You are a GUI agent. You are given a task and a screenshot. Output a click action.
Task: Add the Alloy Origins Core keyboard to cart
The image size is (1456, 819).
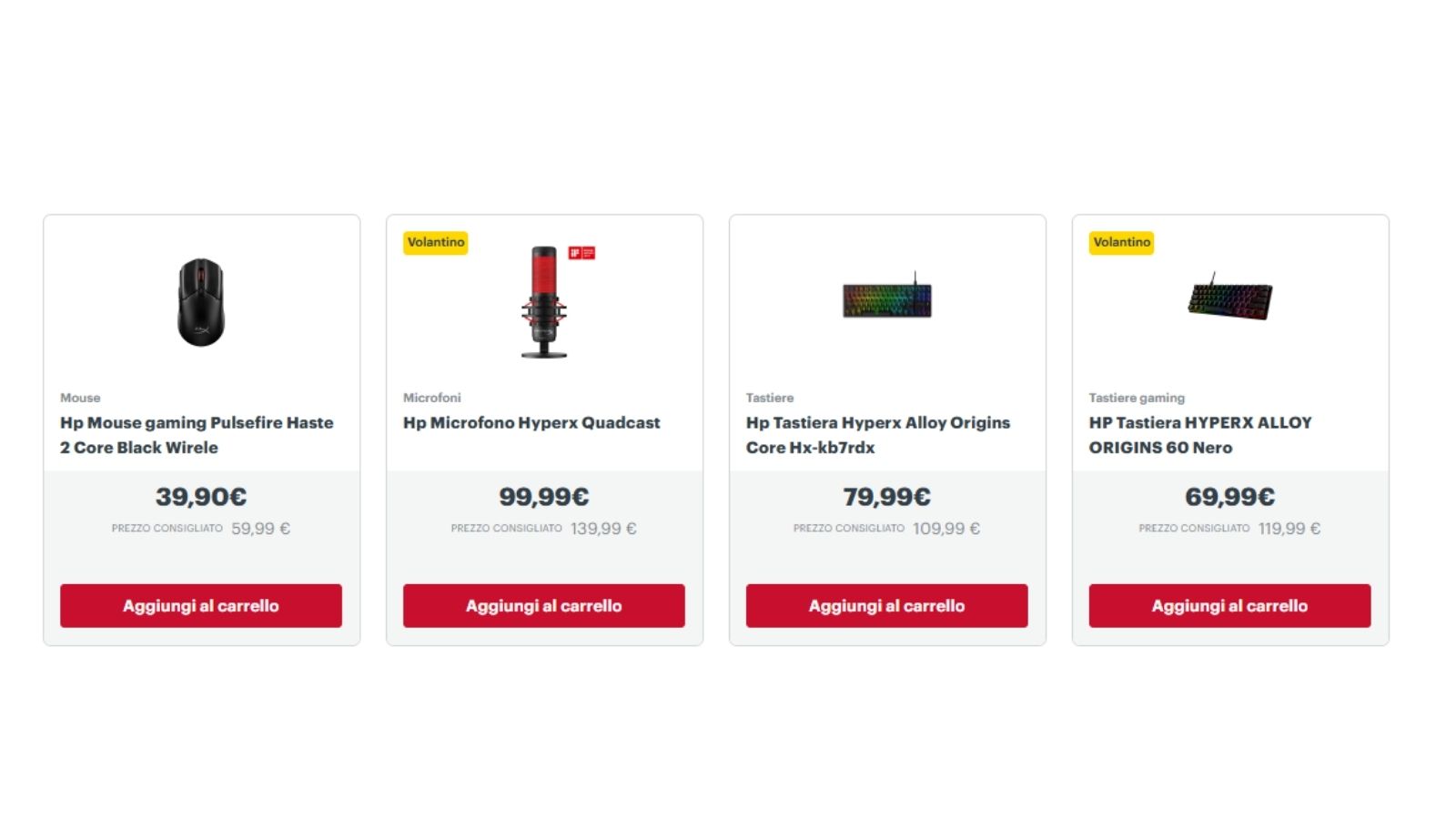(x=887, y=606)
